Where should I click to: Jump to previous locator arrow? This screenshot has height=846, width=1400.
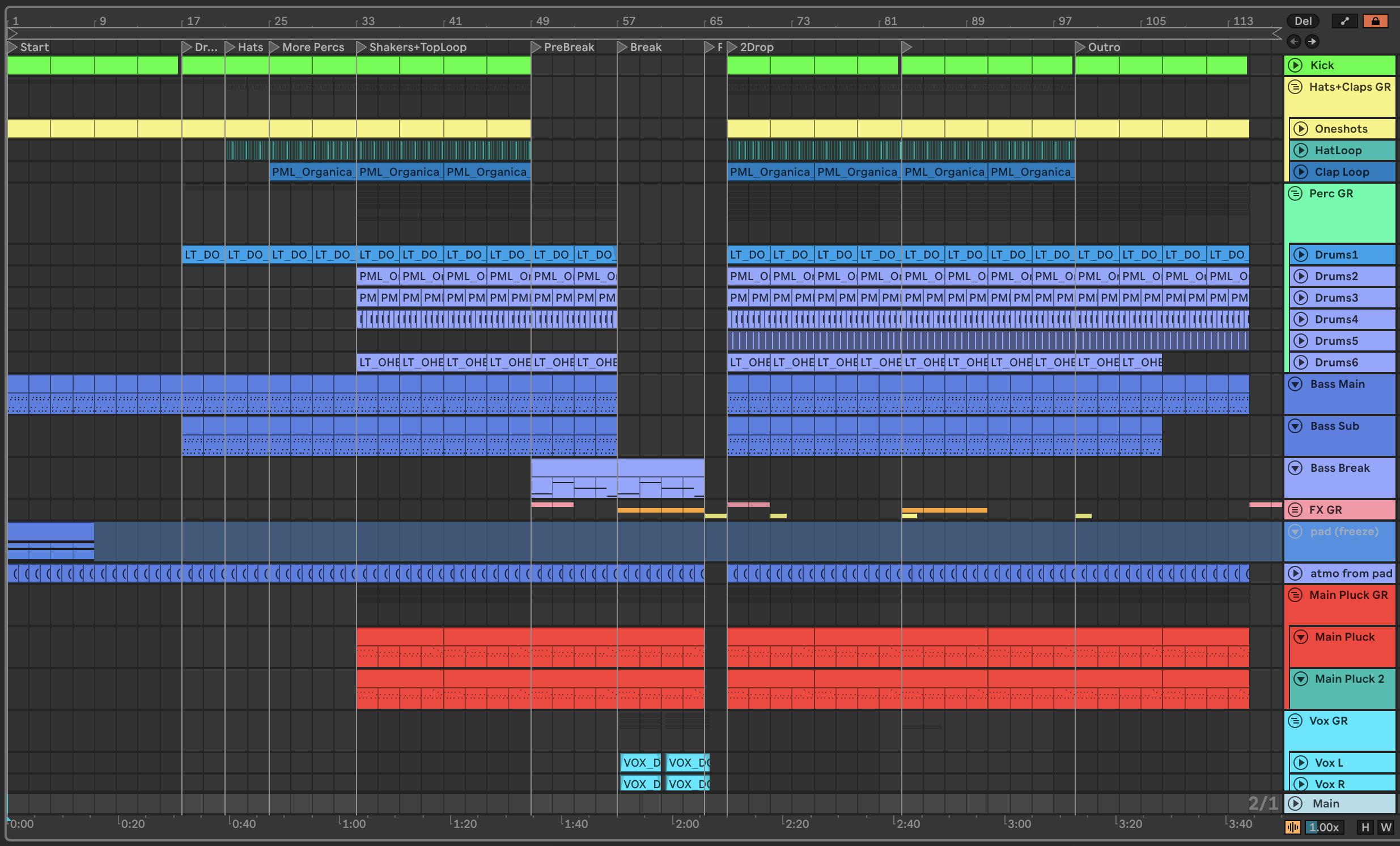1294,41
